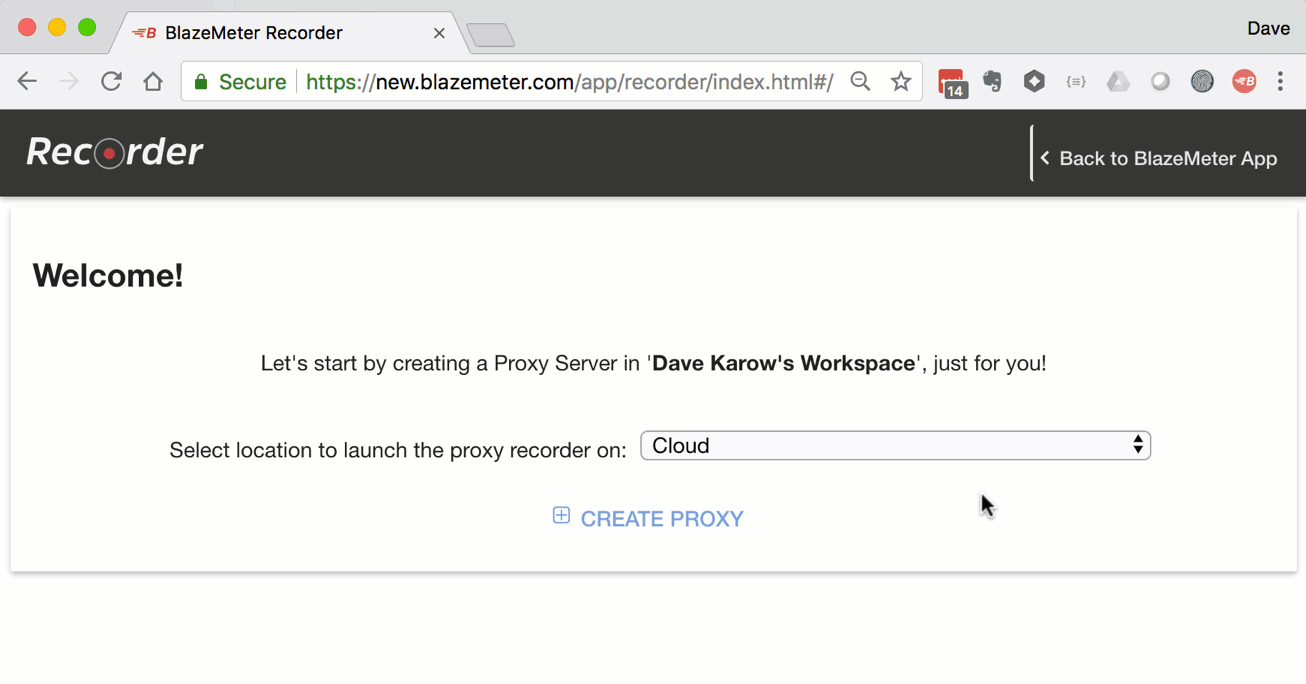
Task: Click the Dave profile button
Action: point(1268,28)
